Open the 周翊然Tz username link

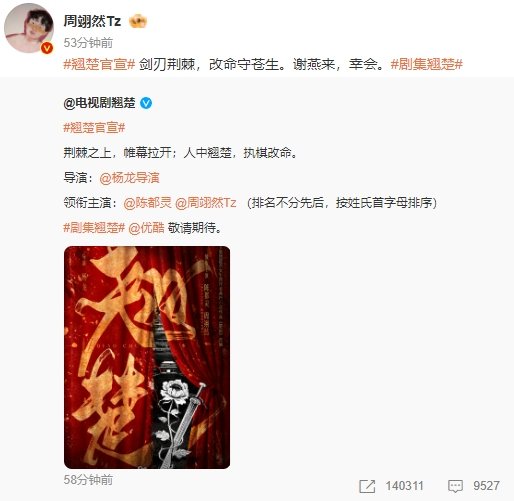pos(92,22)
